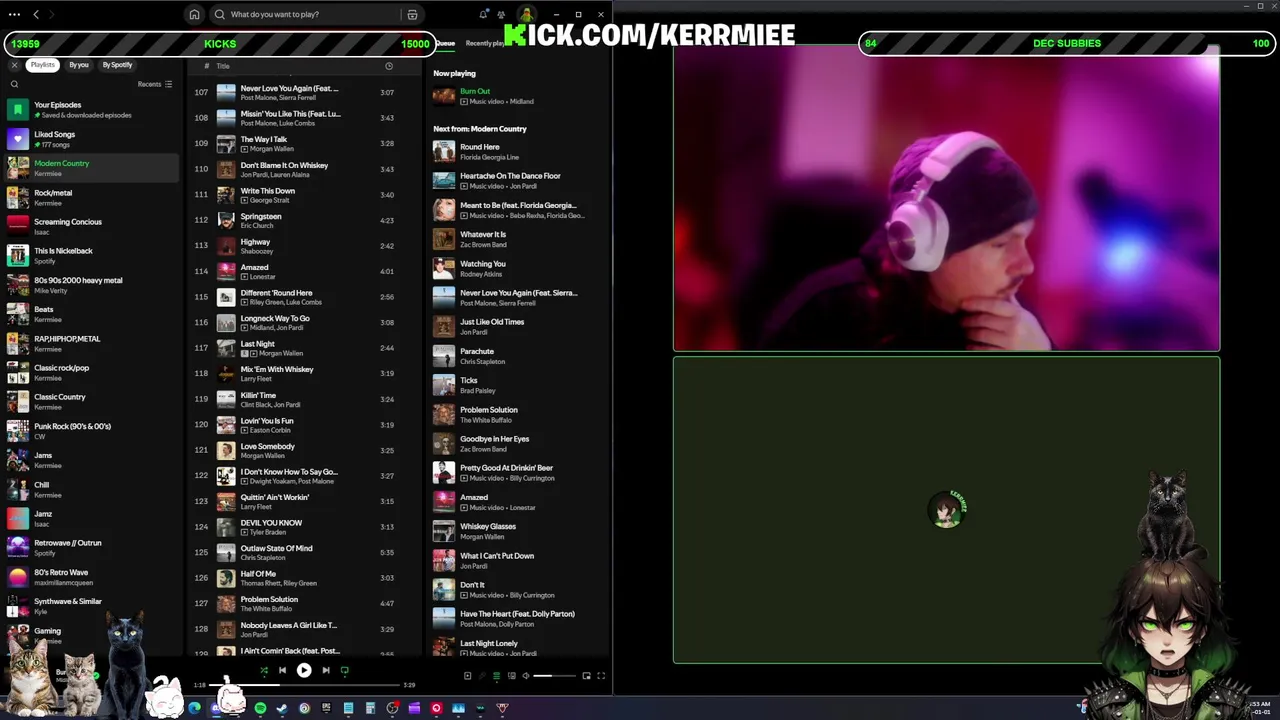
Task: Select the Playlists filter chip
Action: click(42, 65)
